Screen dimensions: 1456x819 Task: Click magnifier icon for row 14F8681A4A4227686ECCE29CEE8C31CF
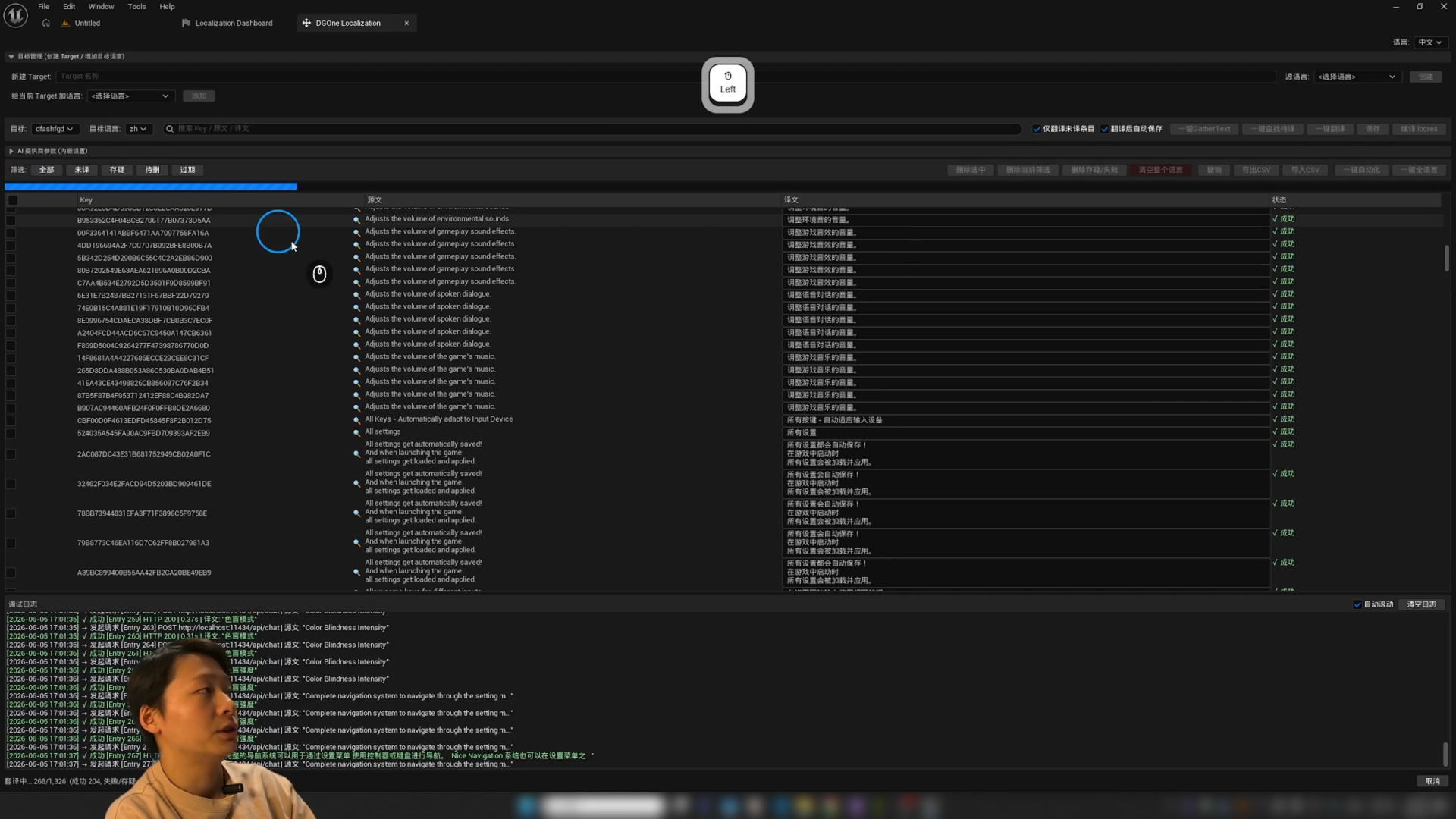356,358
